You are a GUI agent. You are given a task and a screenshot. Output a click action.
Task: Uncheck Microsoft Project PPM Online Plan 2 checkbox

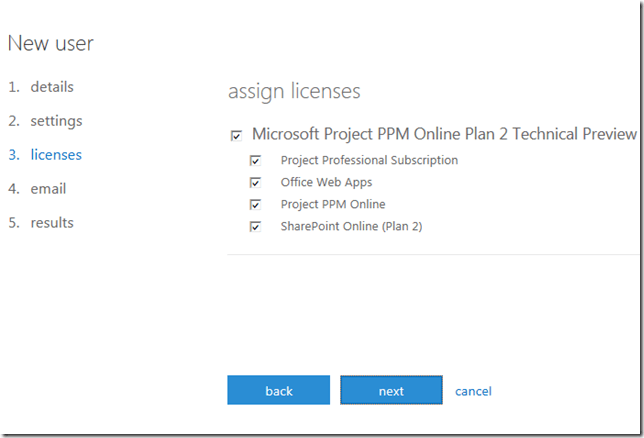[x=236, y=135]
